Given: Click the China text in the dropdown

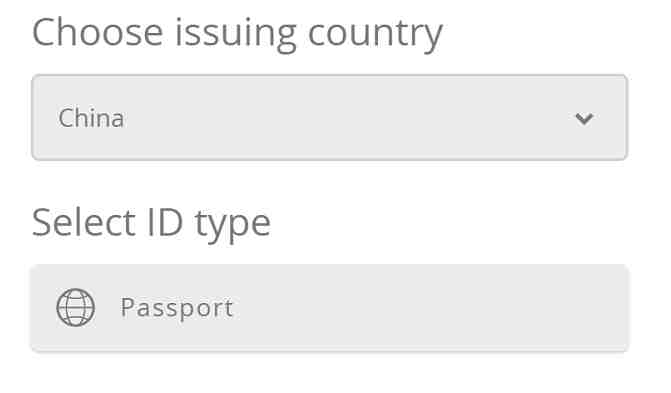Looking at the screenshot, I should pos(91,118).
